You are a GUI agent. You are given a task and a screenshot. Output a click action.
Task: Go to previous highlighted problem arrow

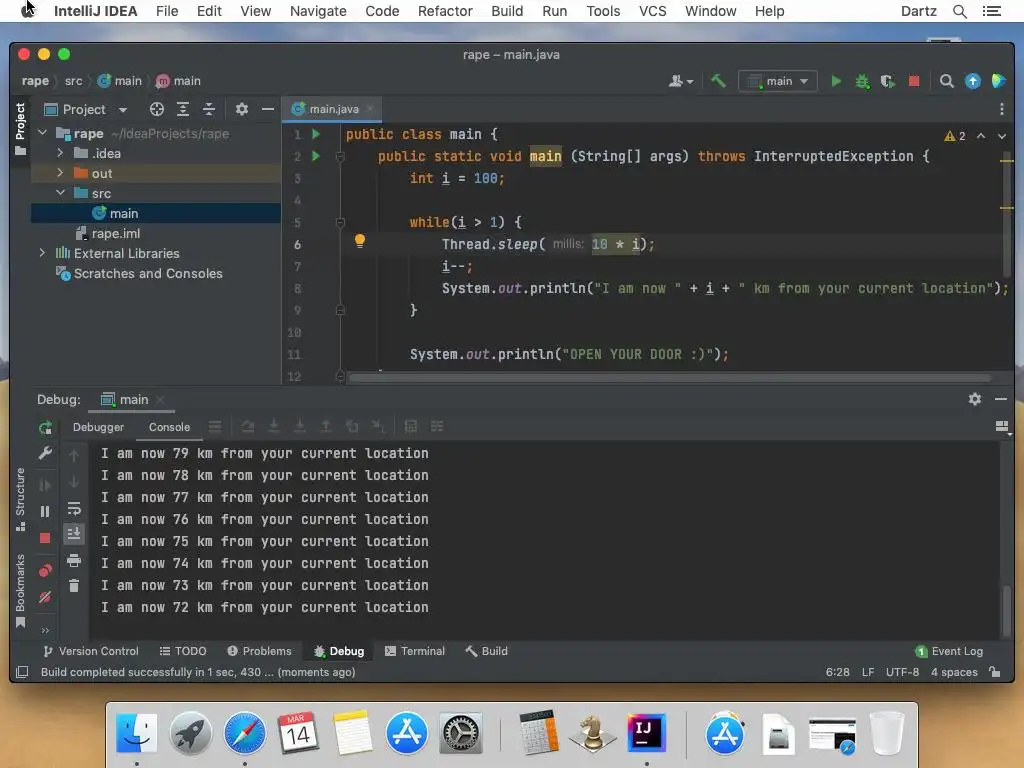tap(981, 136)
